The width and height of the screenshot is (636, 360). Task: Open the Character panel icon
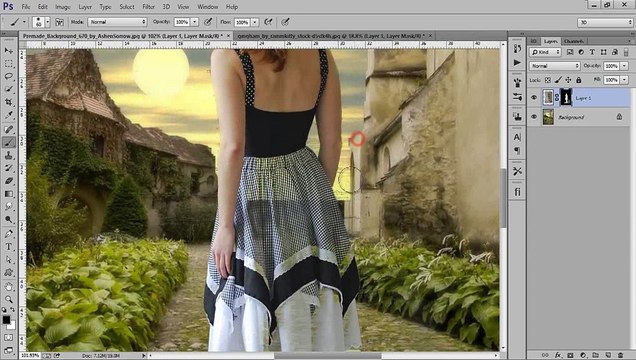click(517, 137)
